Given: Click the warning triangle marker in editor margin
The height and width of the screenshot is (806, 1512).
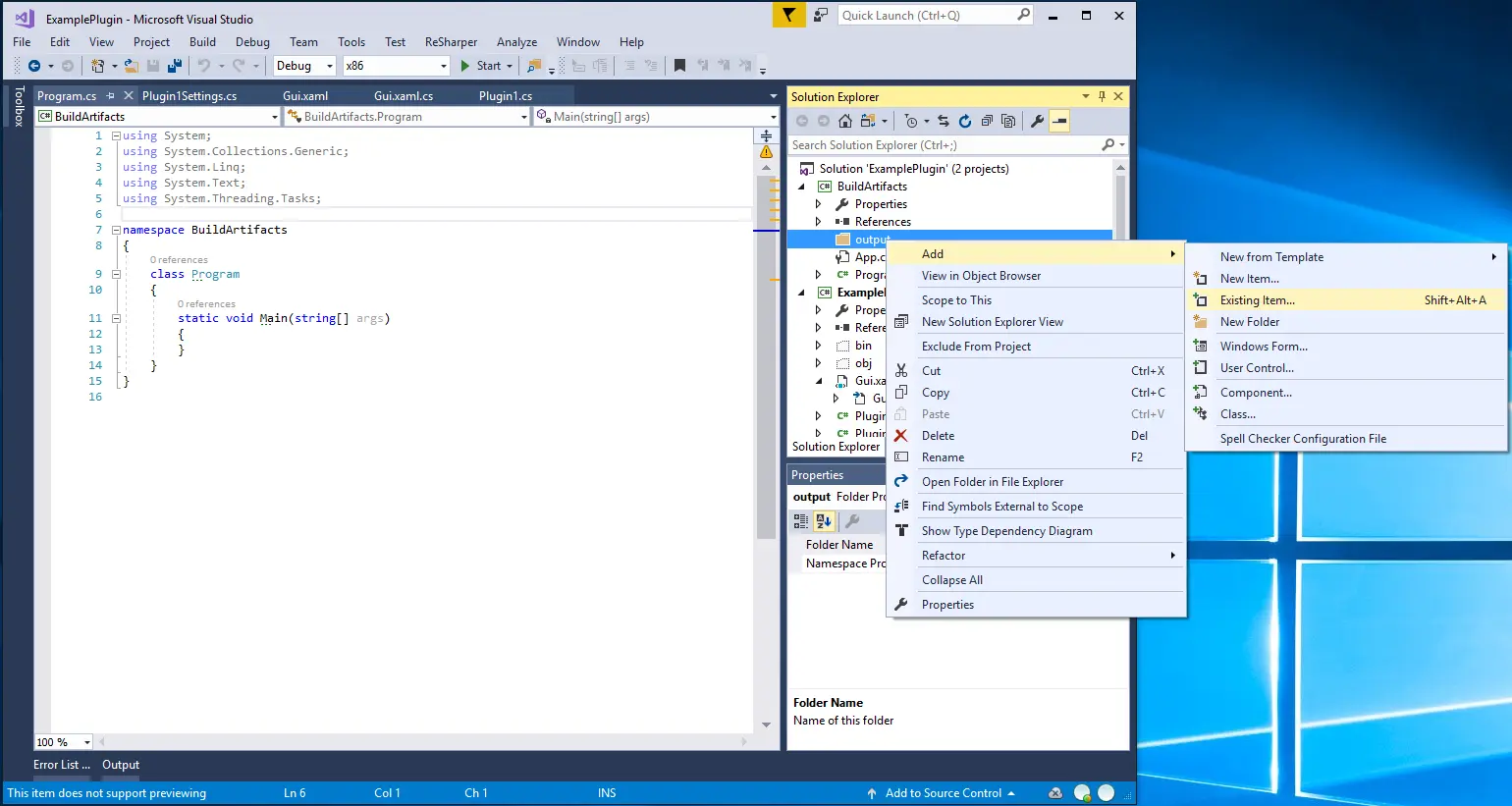Looking at the screenshot, I should tap(766, 152).
